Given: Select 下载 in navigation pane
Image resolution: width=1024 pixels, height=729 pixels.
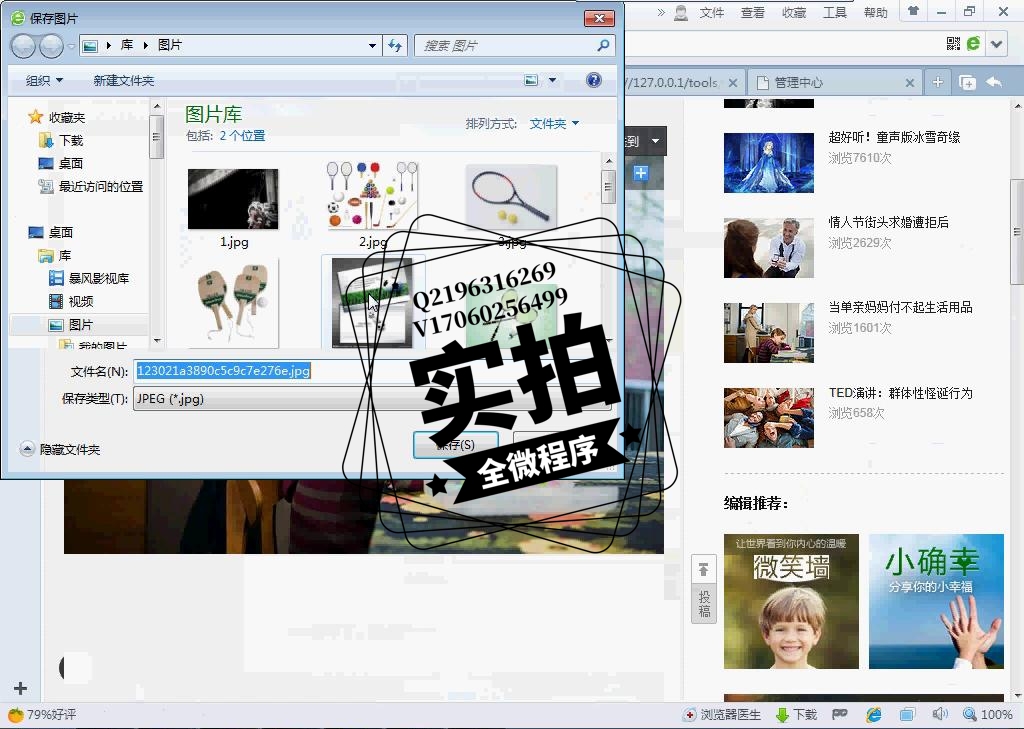Looking at the screenshot, I should point(71,140).
